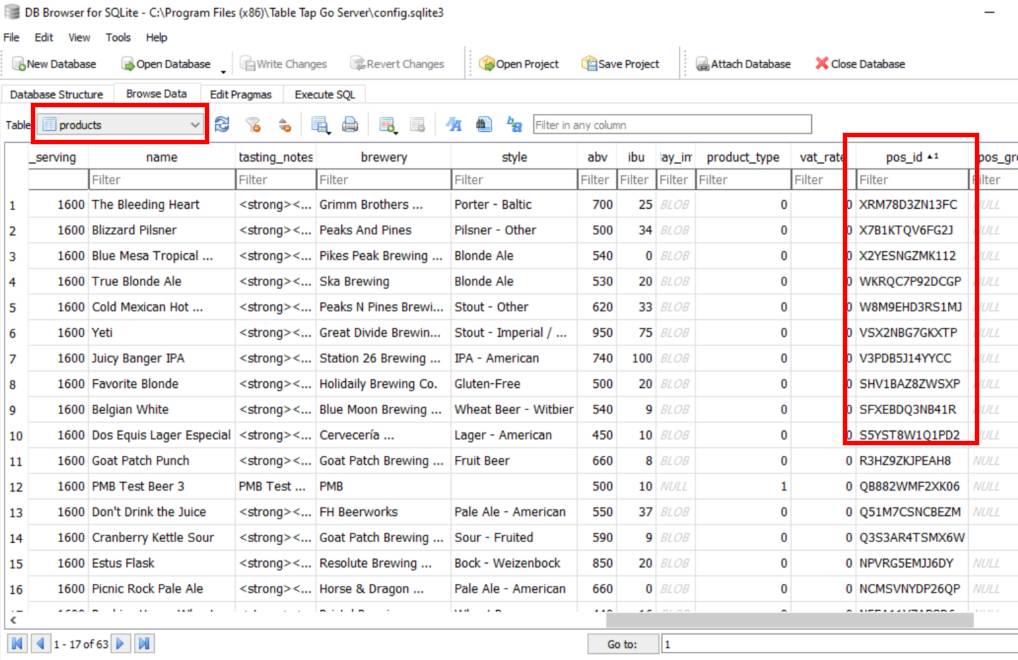Switch to Edit Pragmas tab
The image size is (1018, 660).
pos(241,94)
